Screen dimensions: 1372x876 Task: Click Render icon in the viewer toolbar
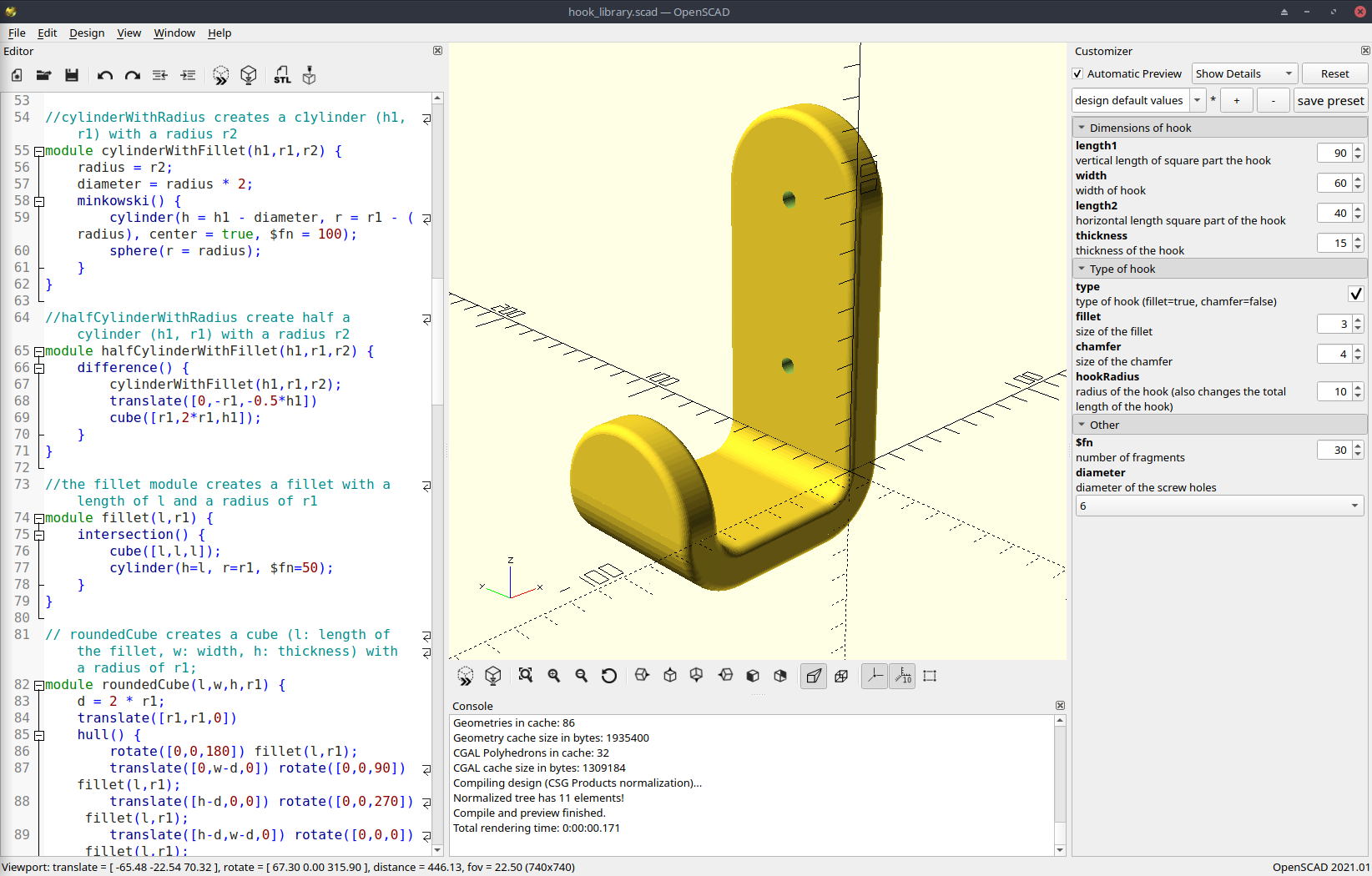click(493, 676)
